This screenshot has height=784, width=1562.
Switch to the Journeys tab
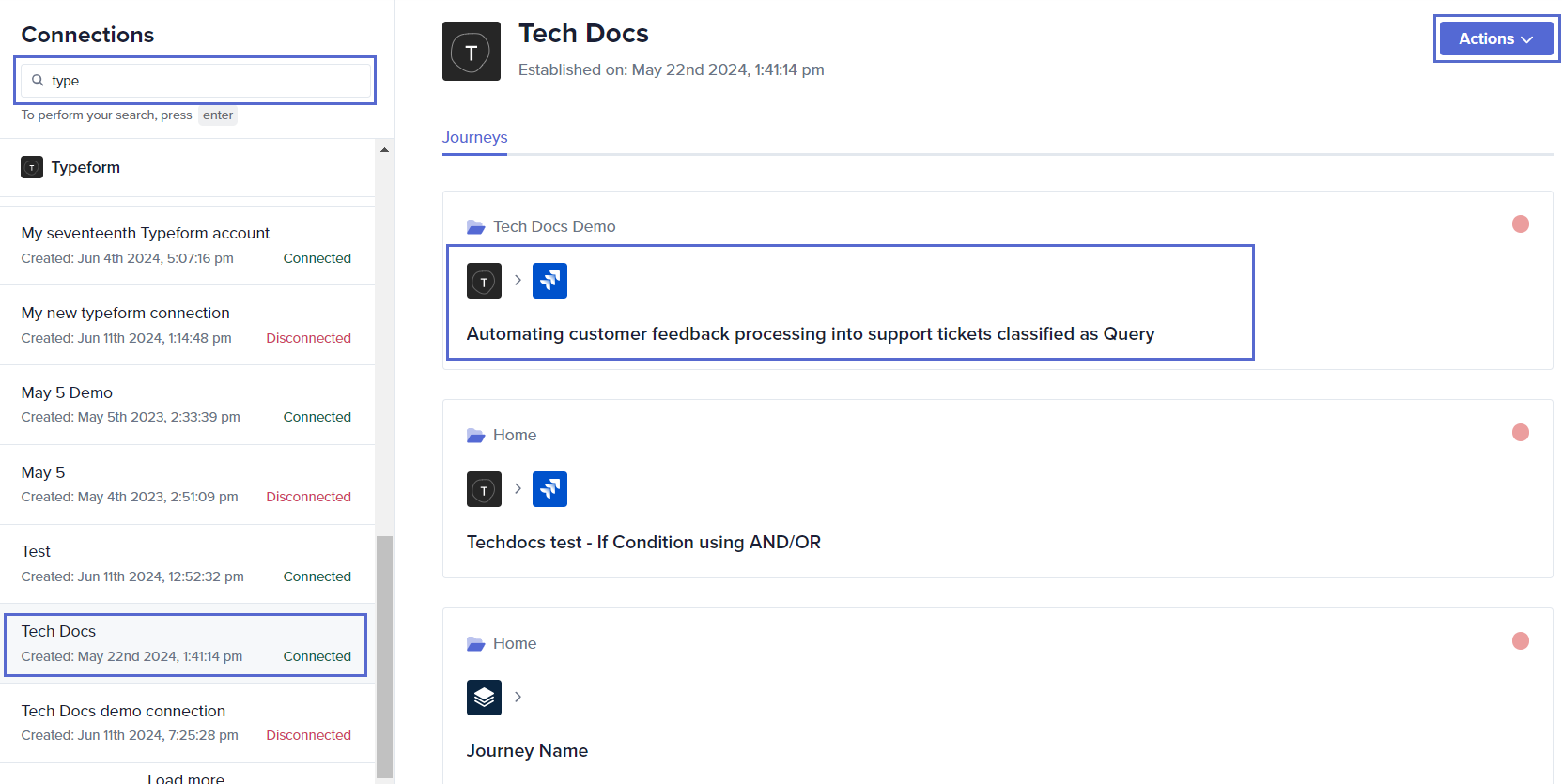(x=474, y=137)
